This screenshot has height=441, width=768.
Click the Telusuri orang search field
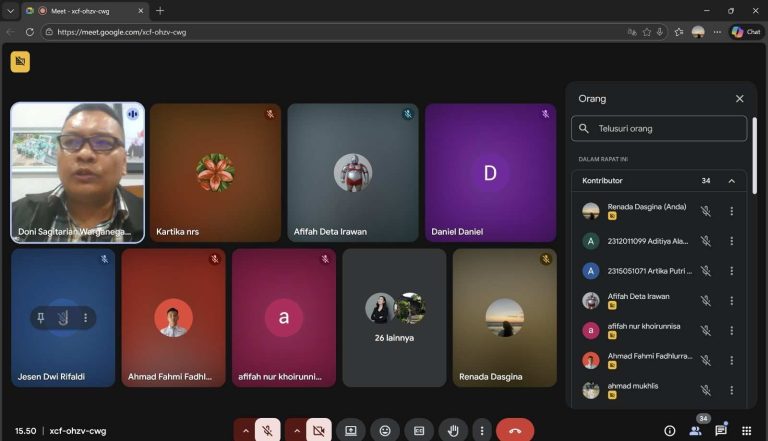point(660,129)
